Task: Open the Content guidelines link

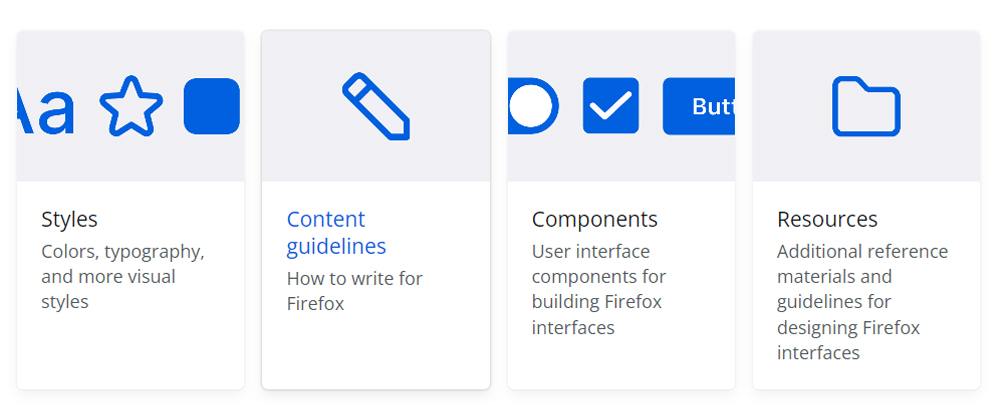Action: coord(336,232)
